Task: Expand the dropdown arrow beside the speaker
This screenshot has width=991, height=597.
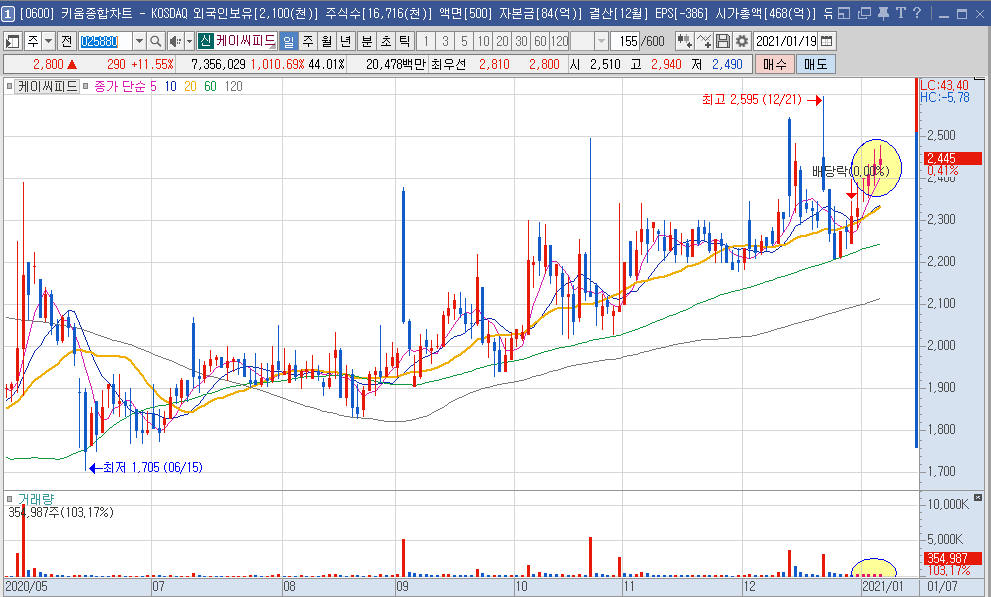Action: (x=188, y=41)
